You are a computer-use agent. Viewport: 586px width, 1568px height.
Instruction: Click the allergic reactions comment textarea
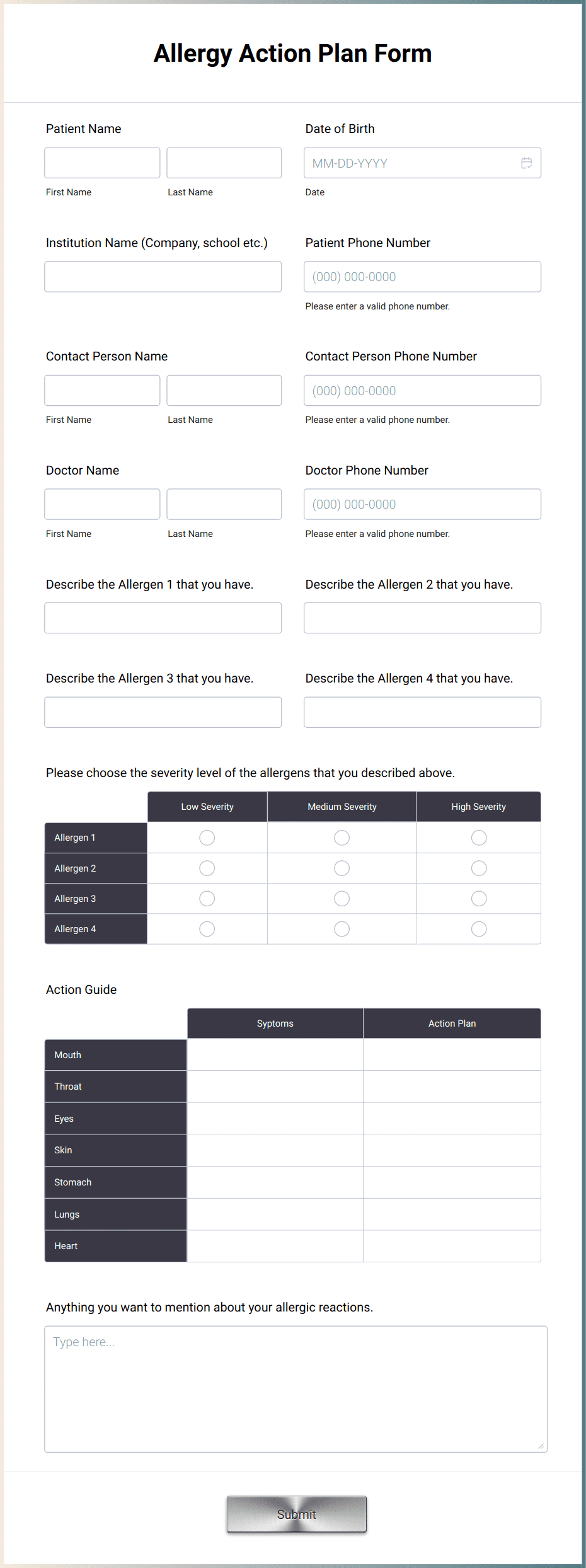(x=294, y=1386)
